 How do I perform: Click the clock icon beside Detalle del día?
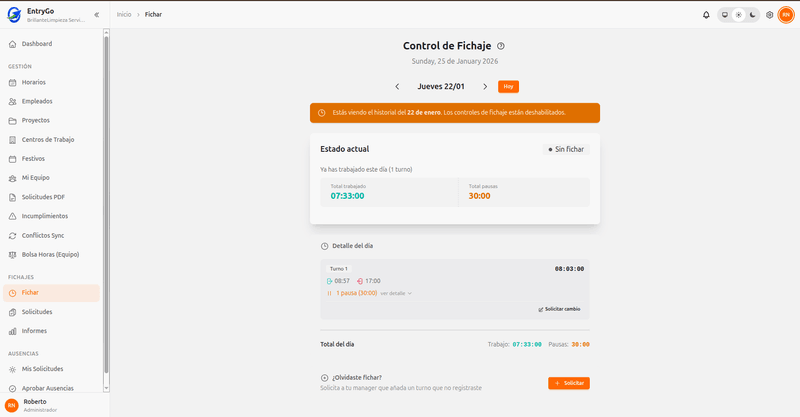[x=324, y=246]
